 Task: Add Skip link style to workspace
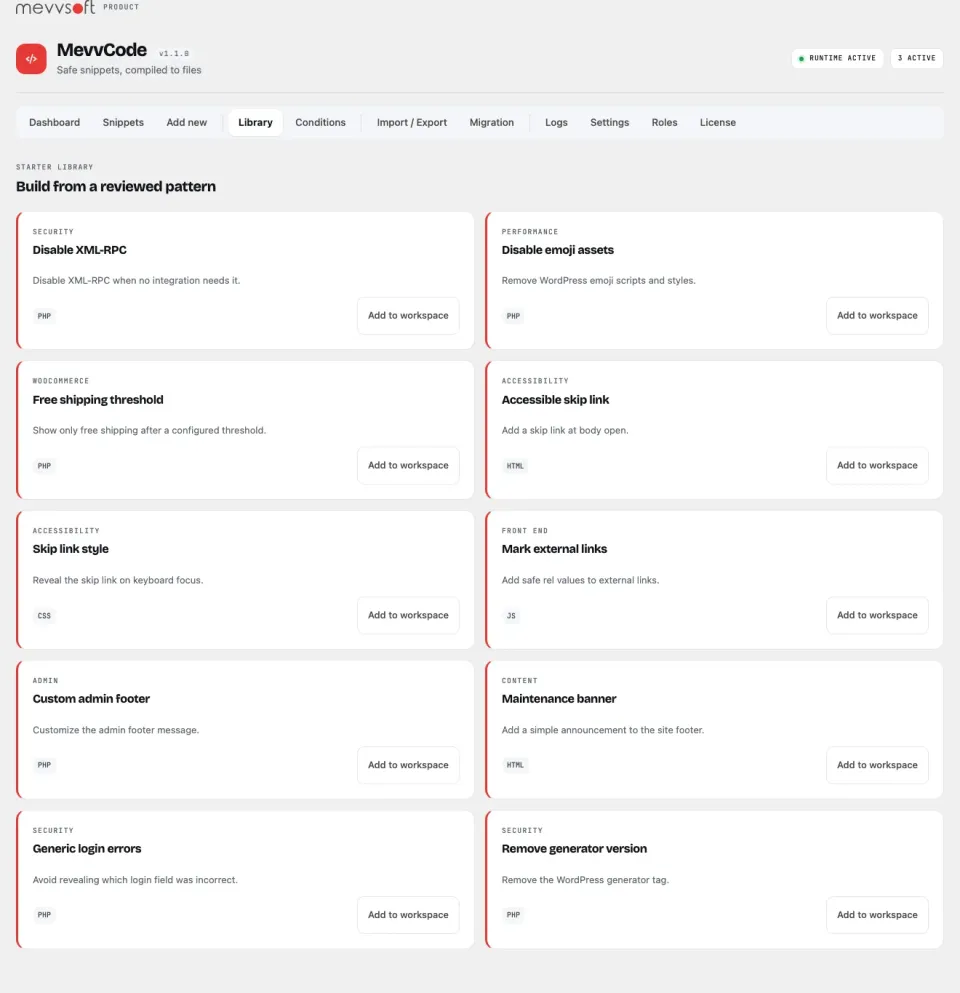[x=408, y=615]
